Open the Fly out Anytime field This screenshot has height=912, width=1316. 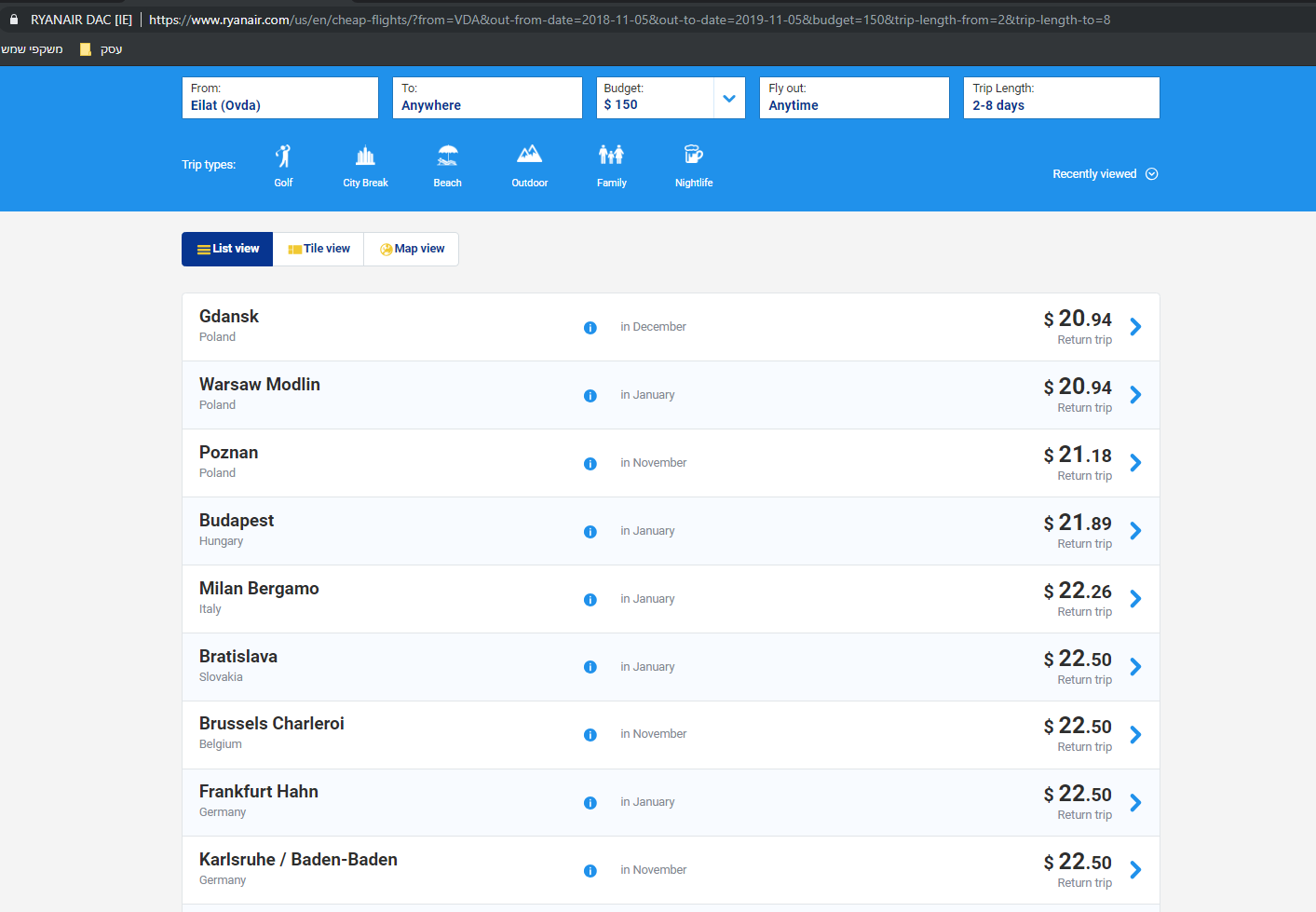click(x=854, y=98)
